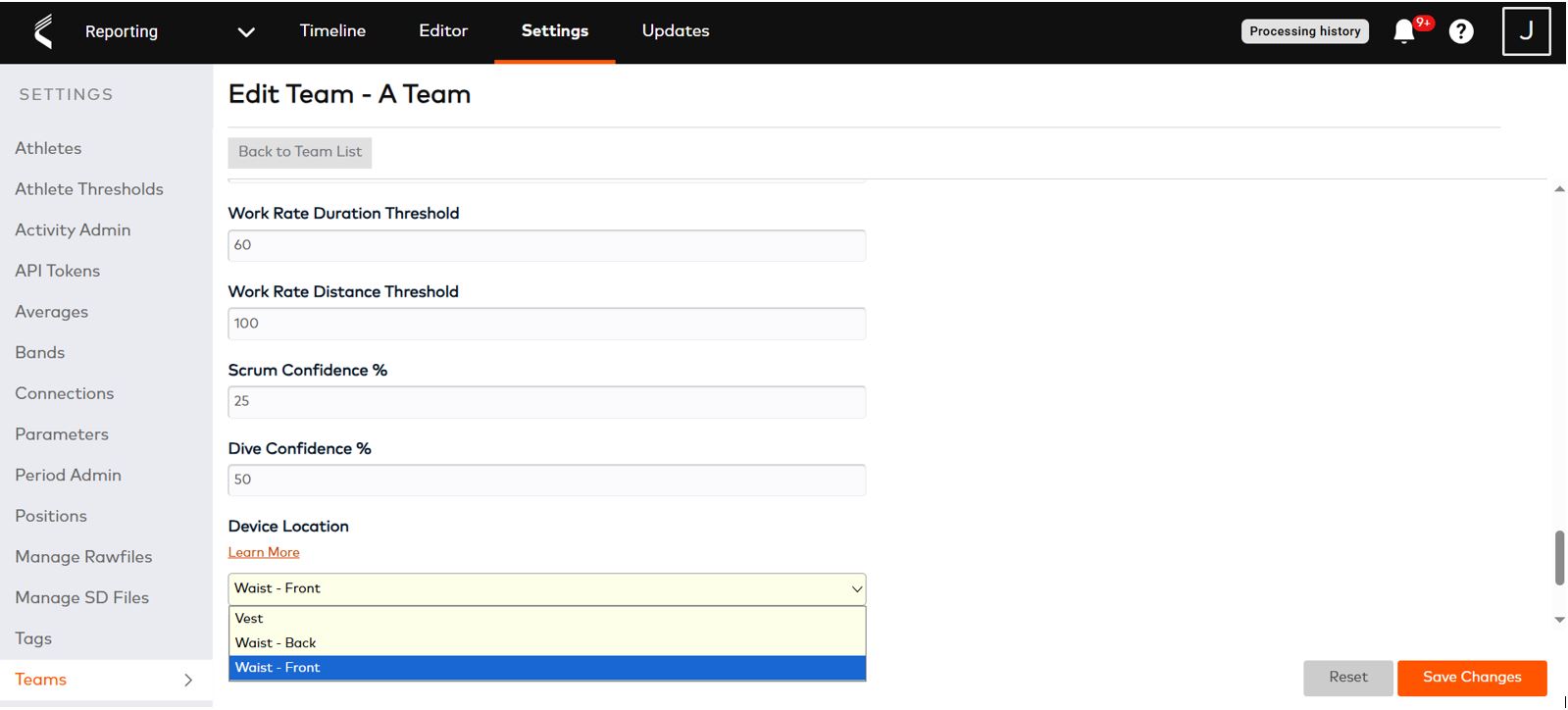Click the Work Rate Distance Threshold field

coord(547,324)
